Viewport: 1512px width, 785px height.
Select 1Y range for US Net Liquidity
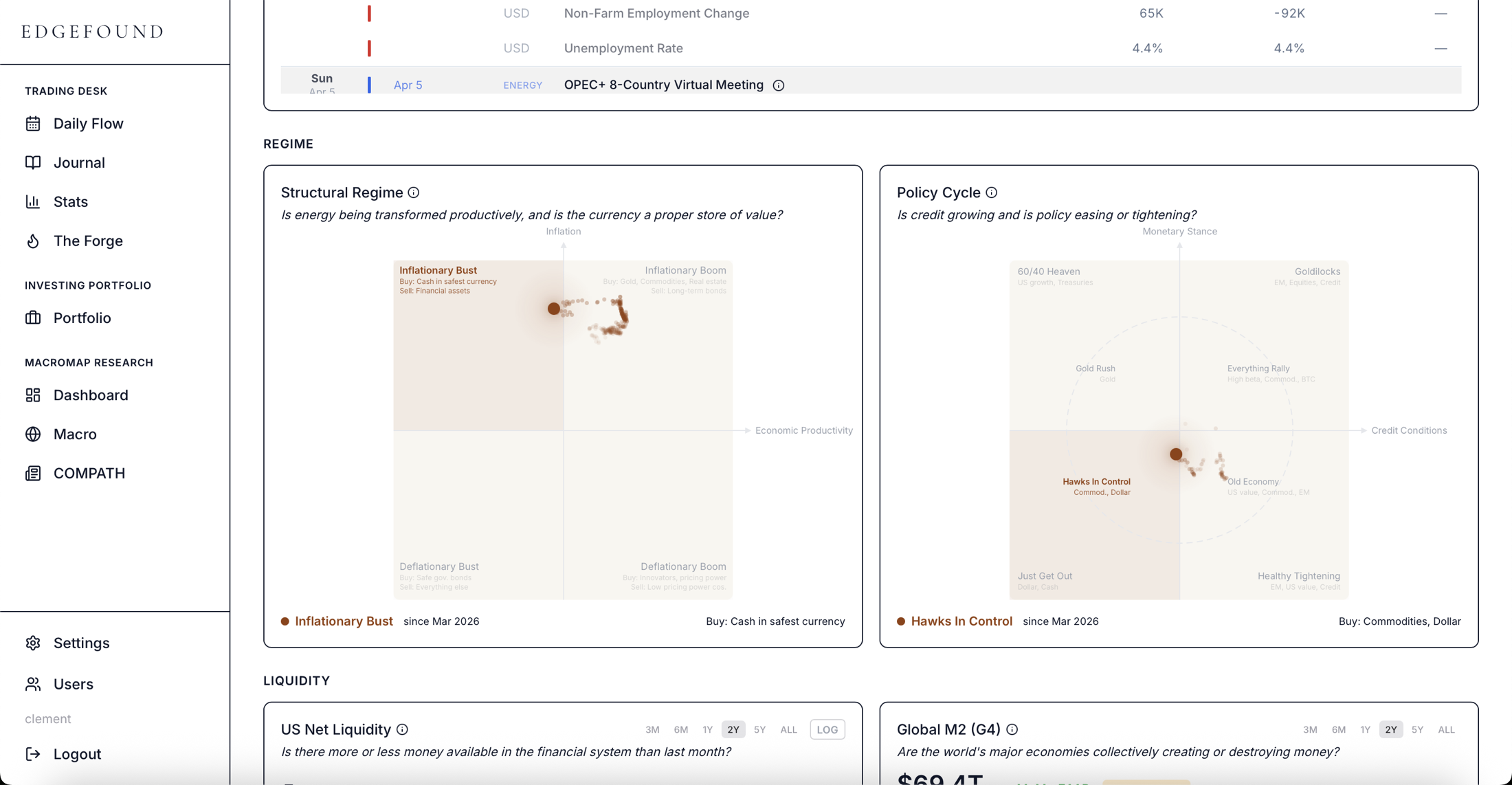point(707,730)
